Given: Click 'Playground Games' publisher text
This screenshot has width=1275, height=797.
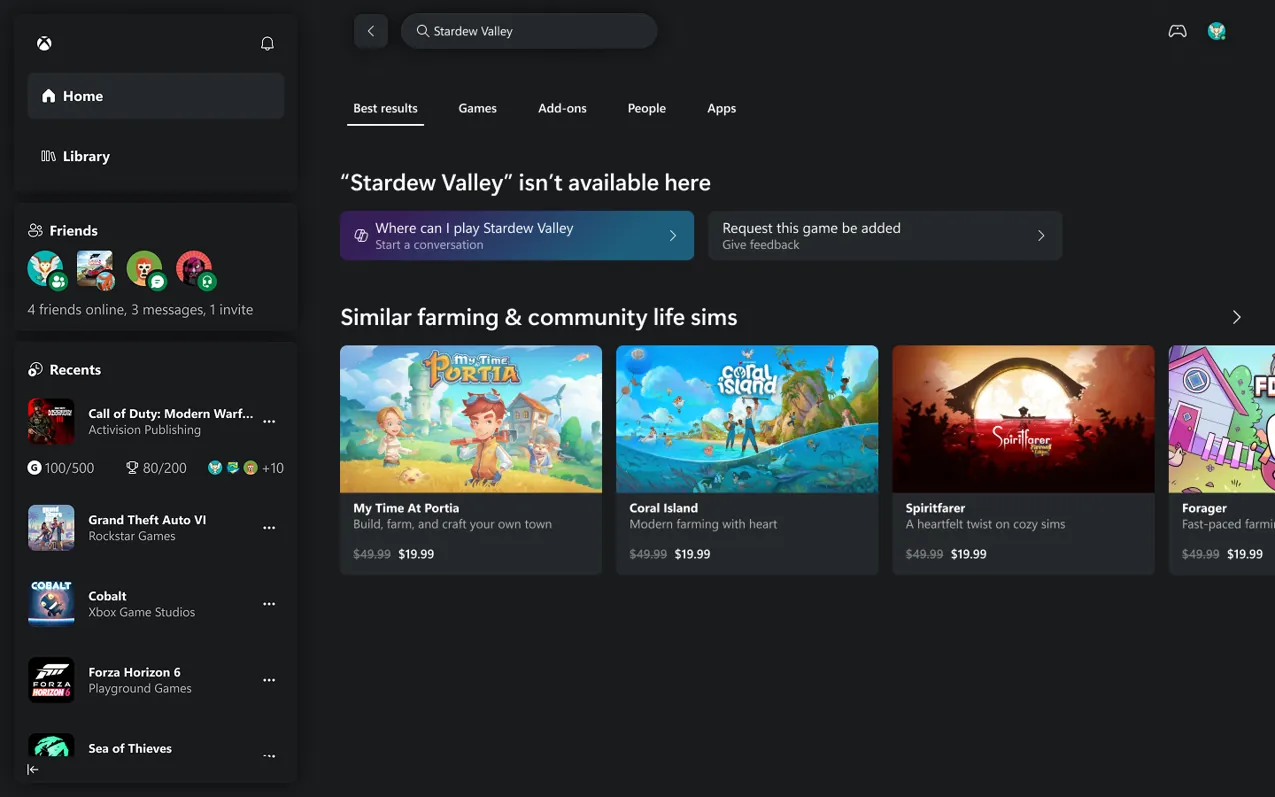Looking at the screenshot, I should pyautogui.click(x=140, y=688).
